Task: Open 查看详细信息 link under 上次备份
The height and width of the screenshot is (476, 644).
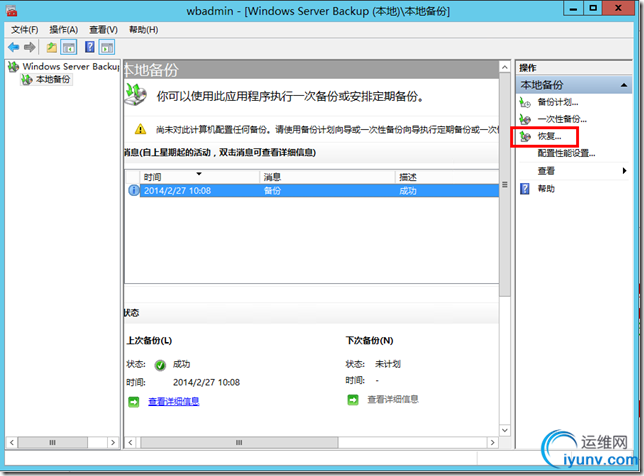Action: pos(174,401)
